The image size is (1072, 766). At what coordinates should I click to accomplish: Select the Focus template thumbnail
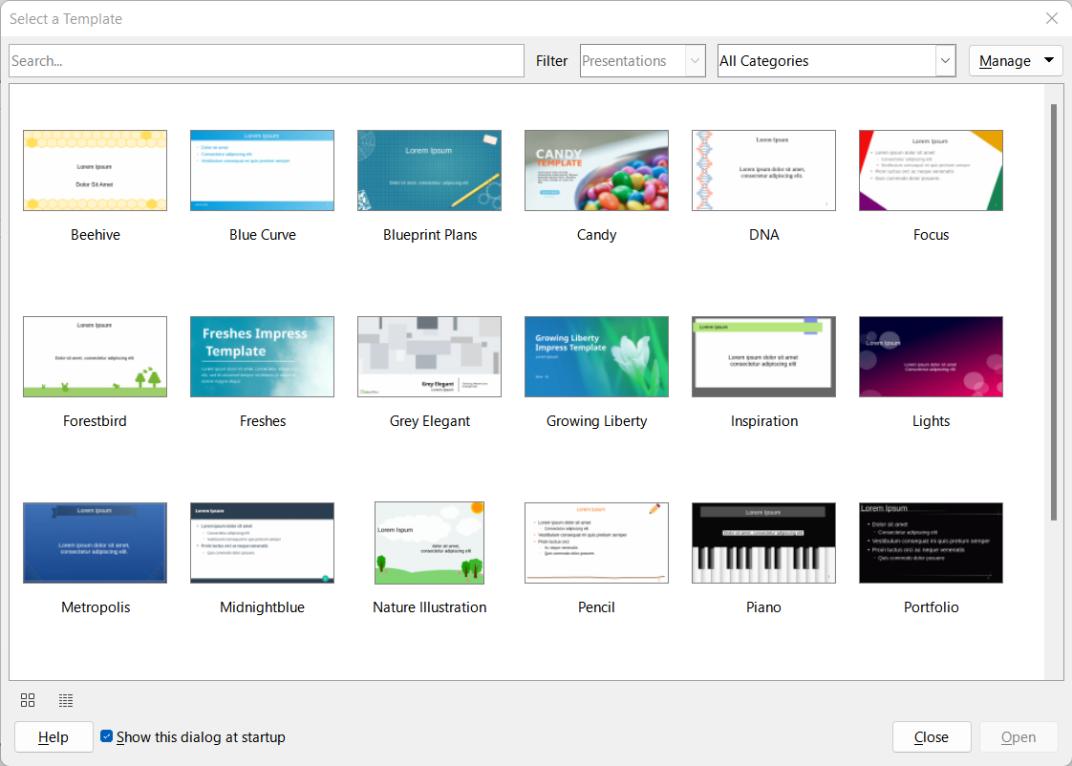point(931,170)
